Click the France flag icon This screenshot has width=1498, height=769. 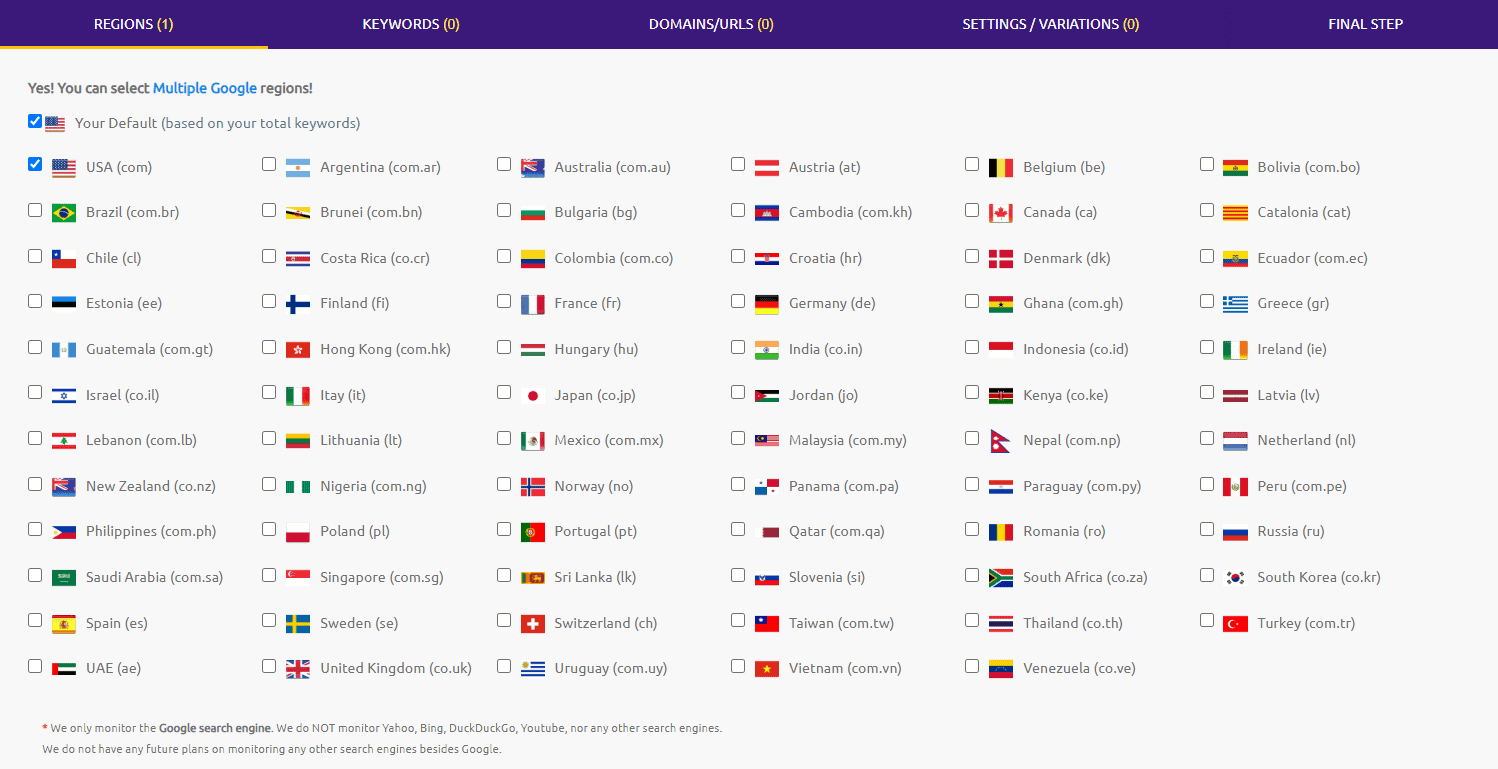tap(533, 304)
